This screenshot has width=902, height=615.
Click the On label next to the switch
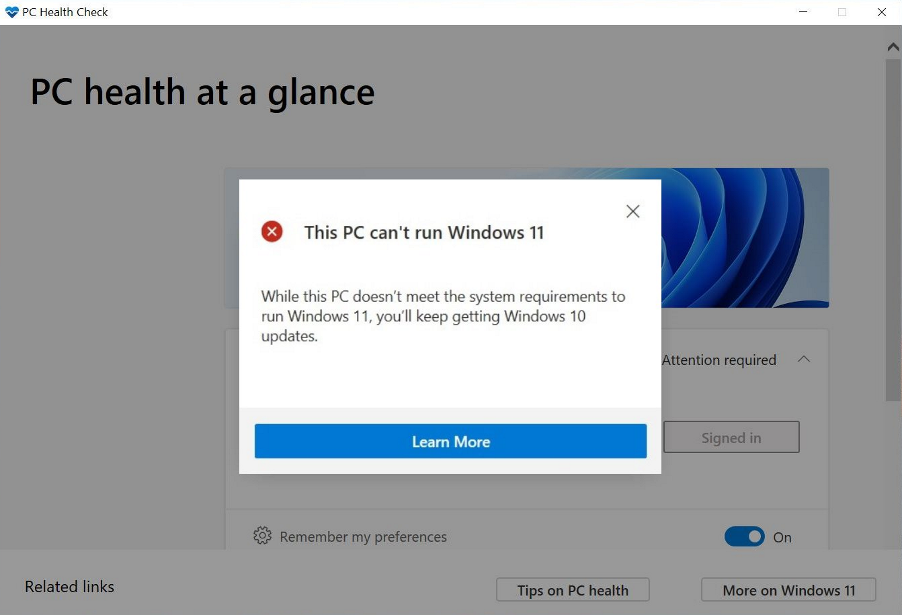tap(782, 537)
